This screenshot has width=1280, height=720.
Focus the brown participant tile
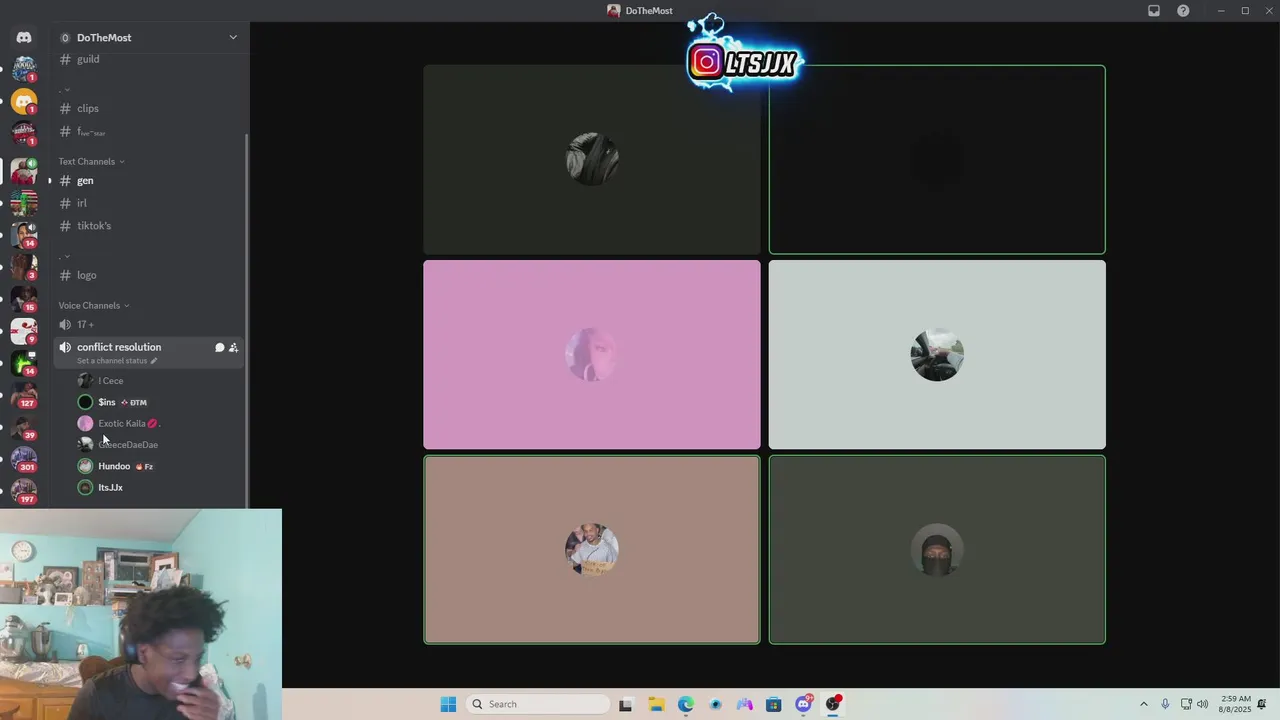pos(592,550)
